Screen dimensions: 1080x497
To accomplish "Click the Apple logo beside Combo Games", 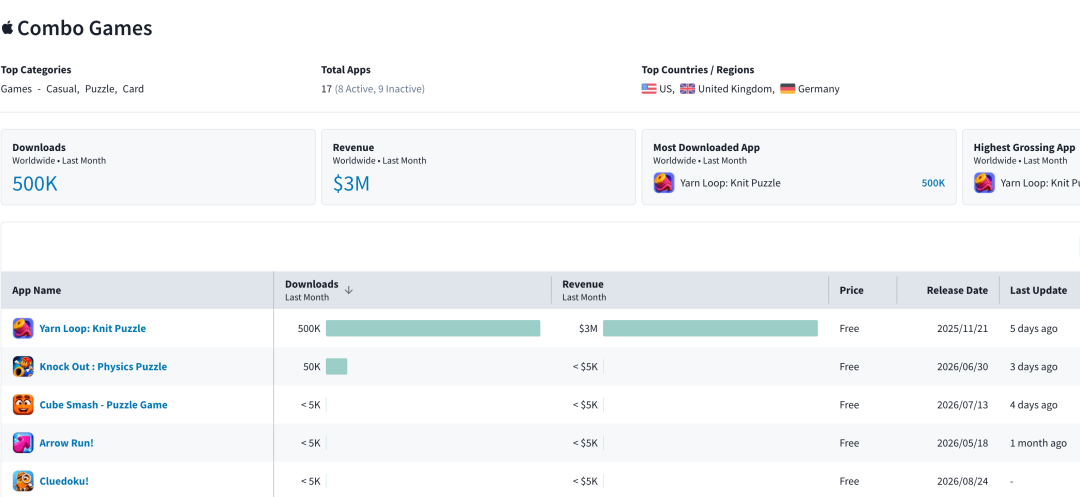I will [x=7, y=28].
